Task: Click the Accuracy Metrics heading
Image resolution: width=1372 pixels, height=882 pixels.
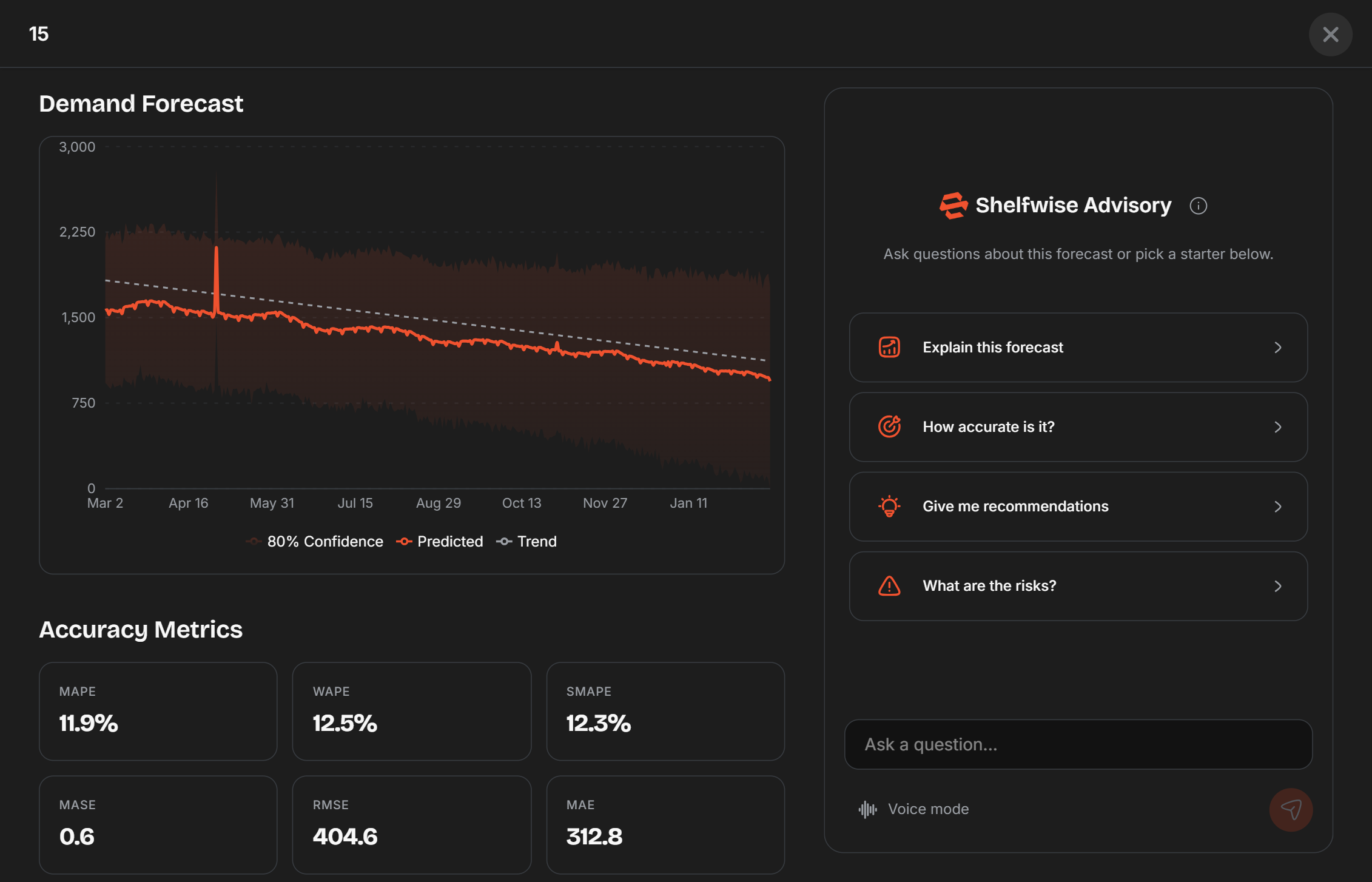Action: pyautogui.click(x=141, y=630)
